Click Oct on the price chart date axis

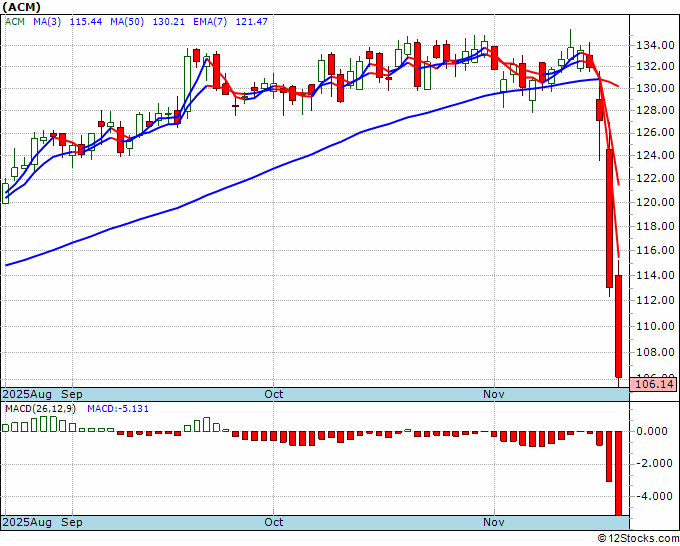click(x=274, y=394)
